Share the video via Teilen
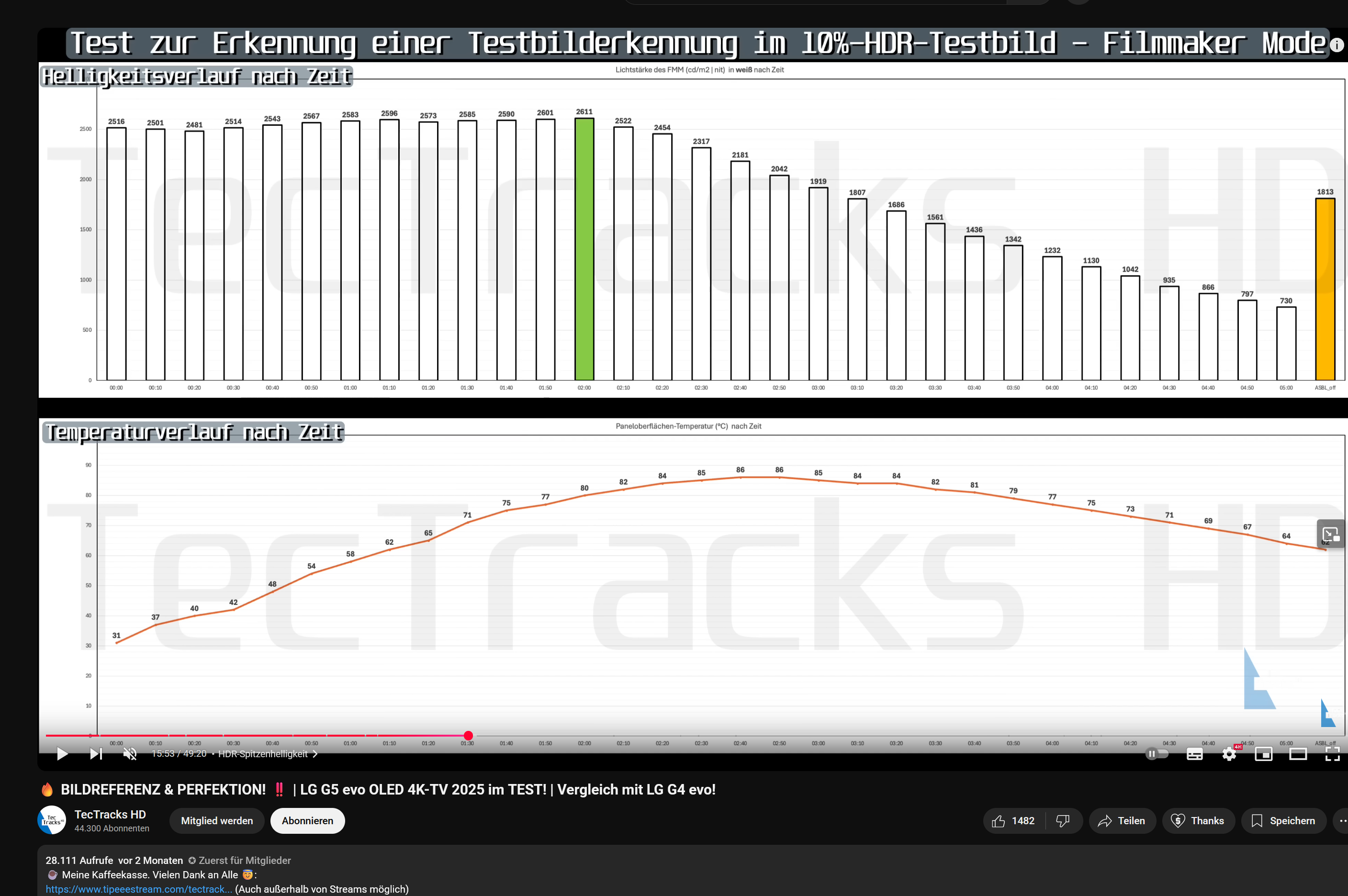 point(1122,820)
